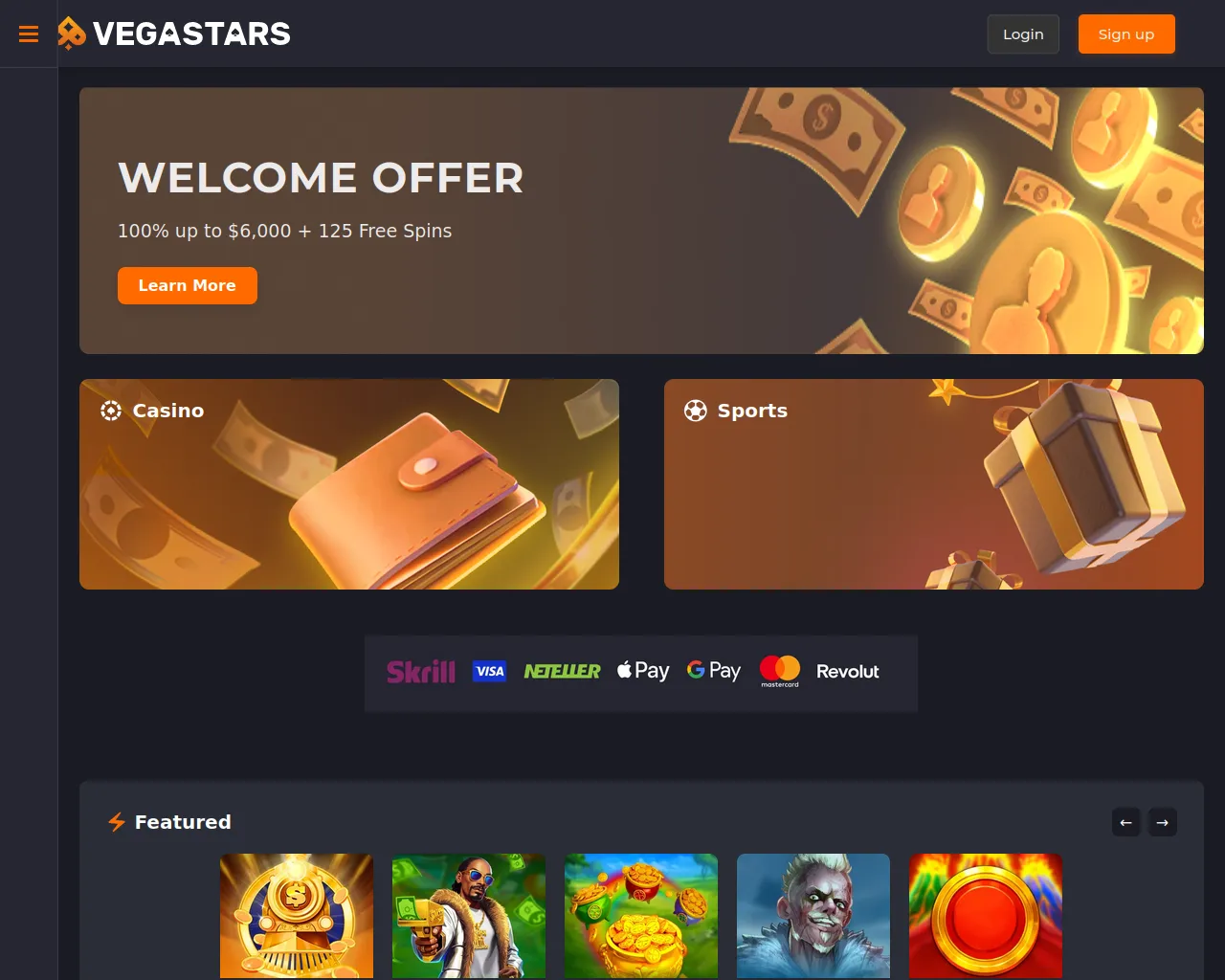Select the Revolut logo
Screen dimensions: 1225x980
click(847, 672)
